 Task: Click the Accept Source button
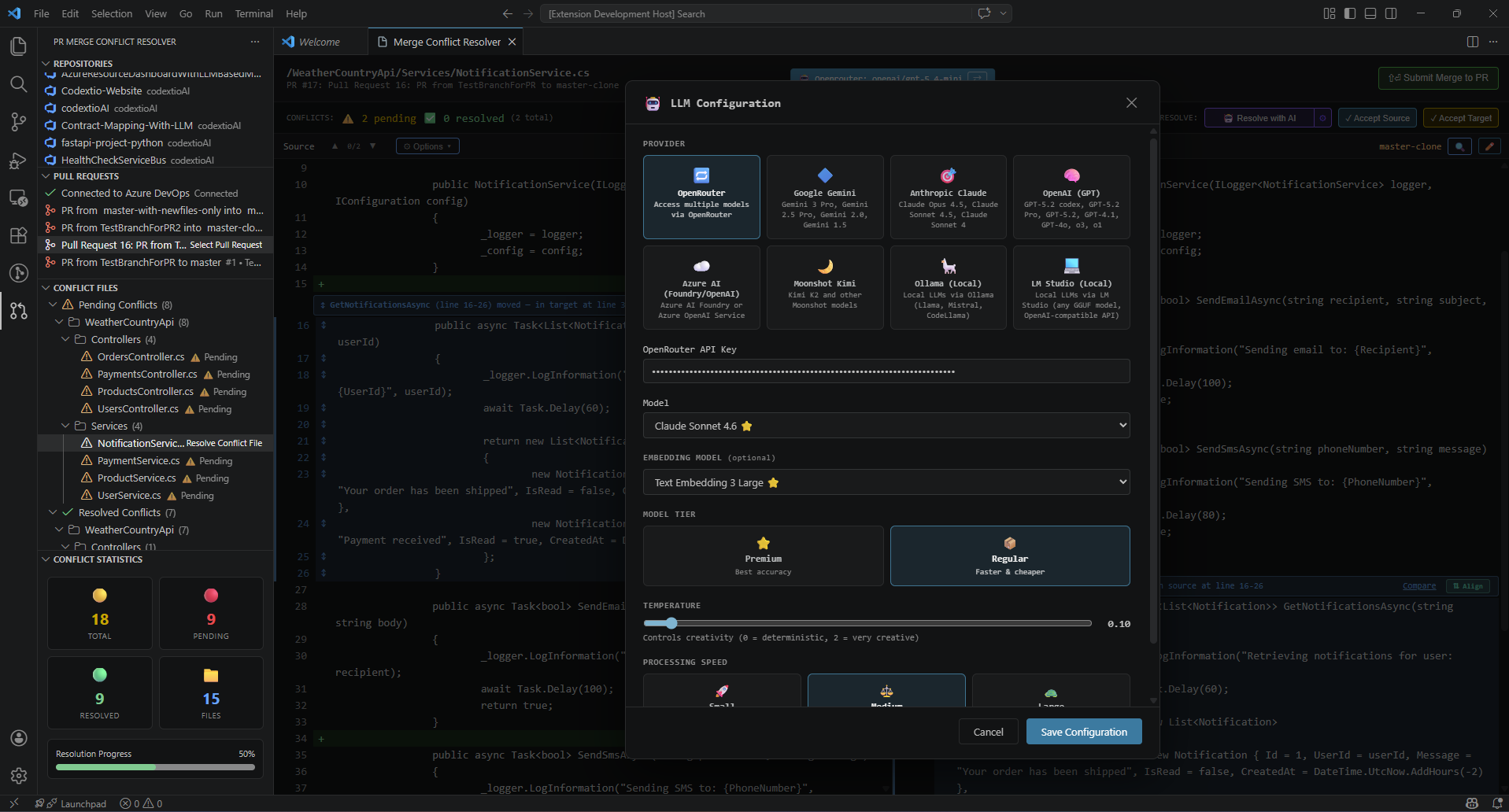pos(1377,118)
